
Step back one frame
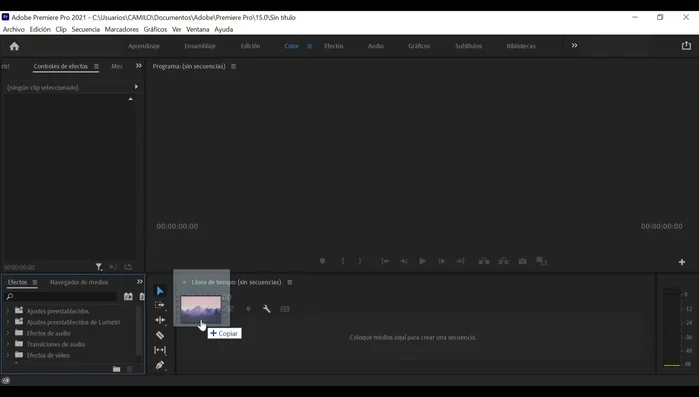[403, 261]
